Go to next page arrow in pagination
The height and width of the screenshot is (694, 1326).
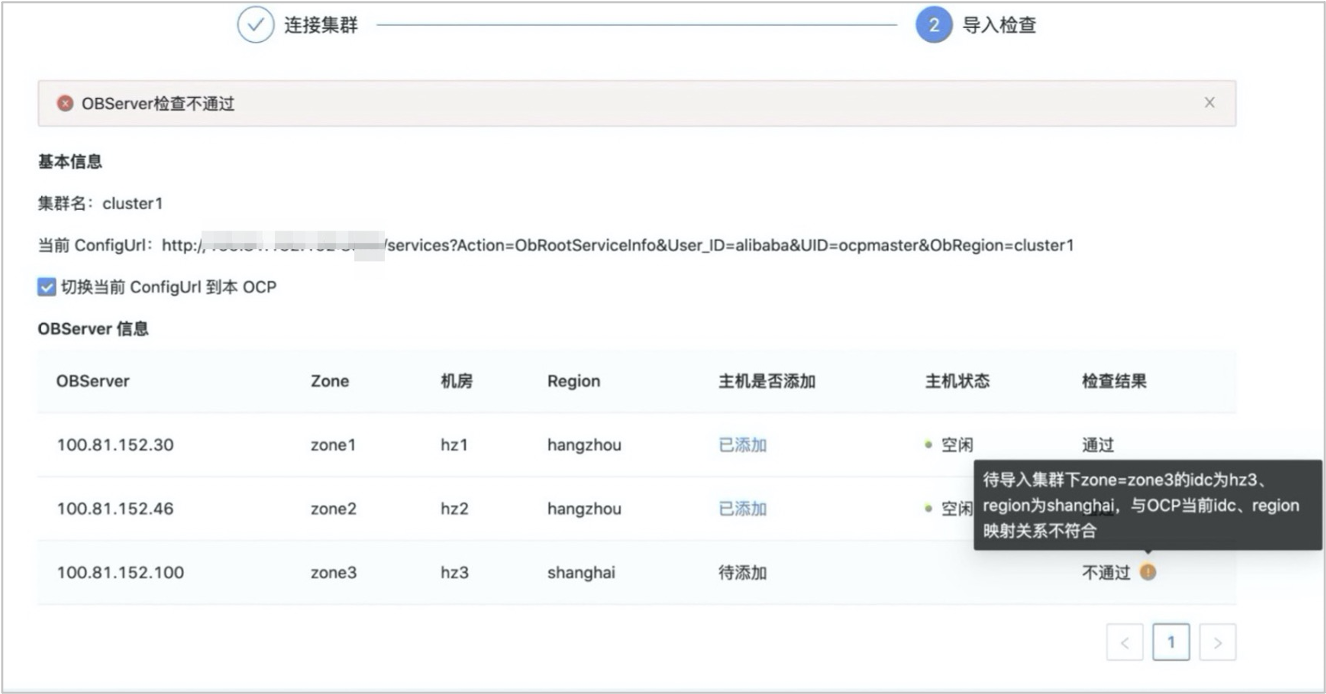(x=1217, y=643)
